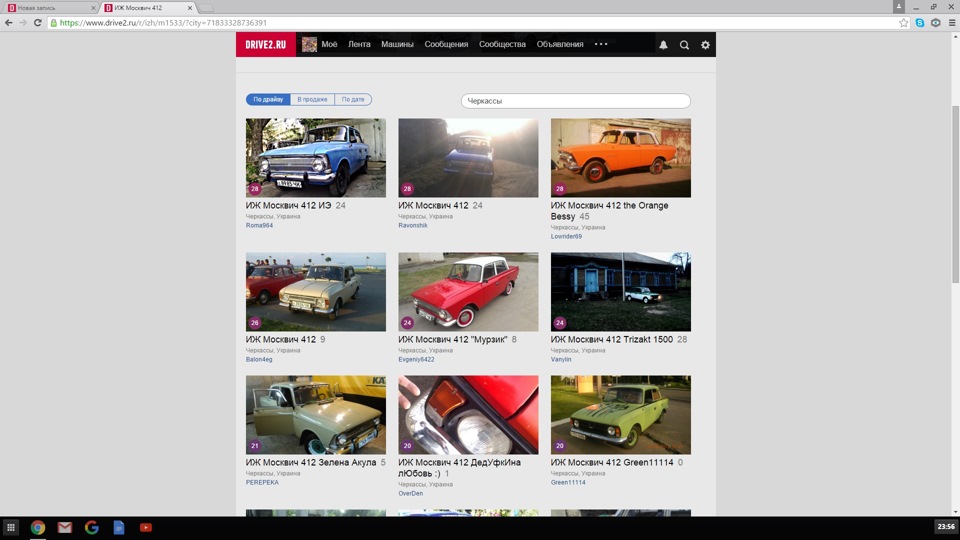Open Chrome hamburger menu
The height and width of the screenshot is (540, 960).
point(951,23)
